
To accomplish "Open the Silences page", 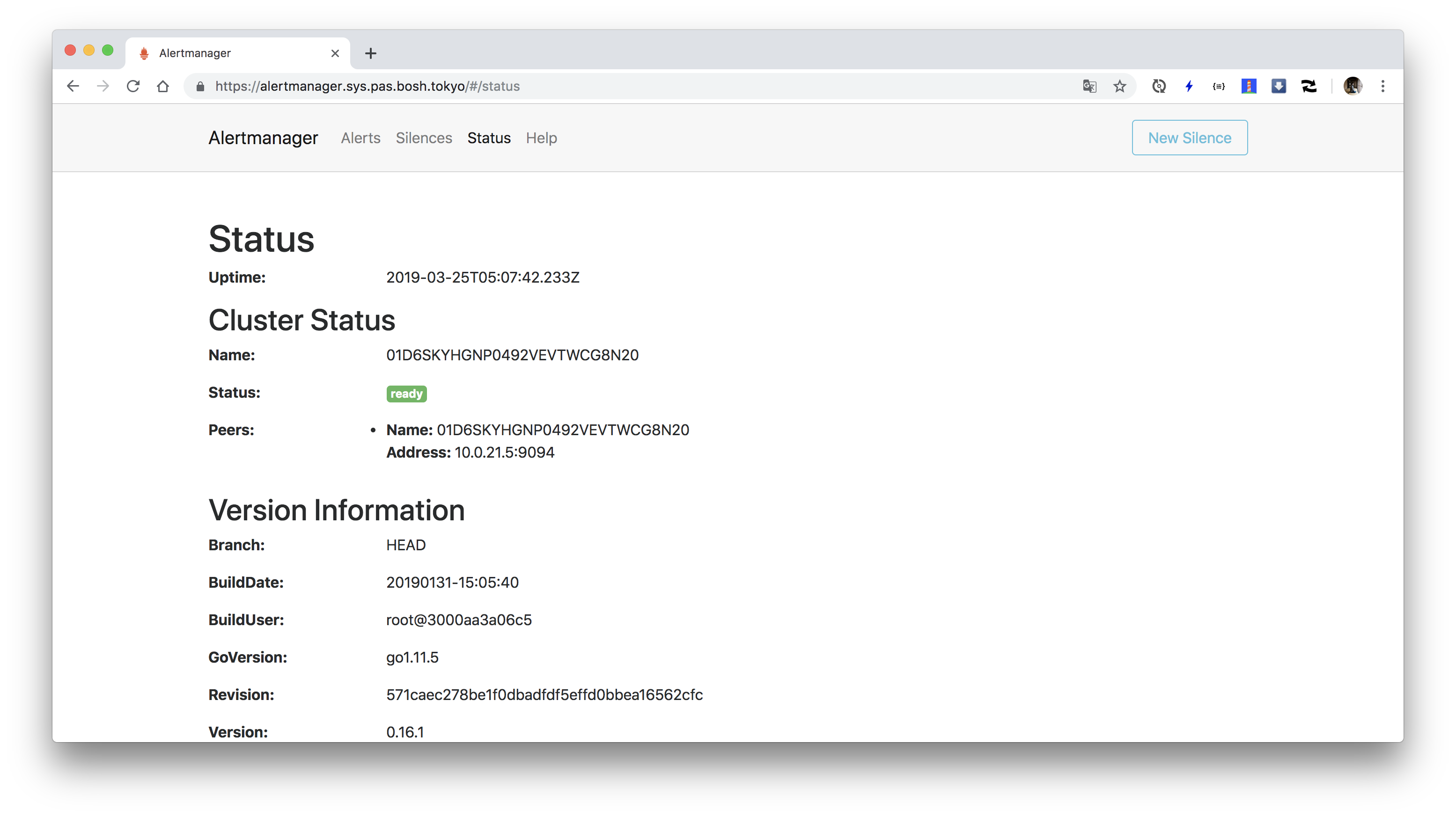I will (423, 138).
